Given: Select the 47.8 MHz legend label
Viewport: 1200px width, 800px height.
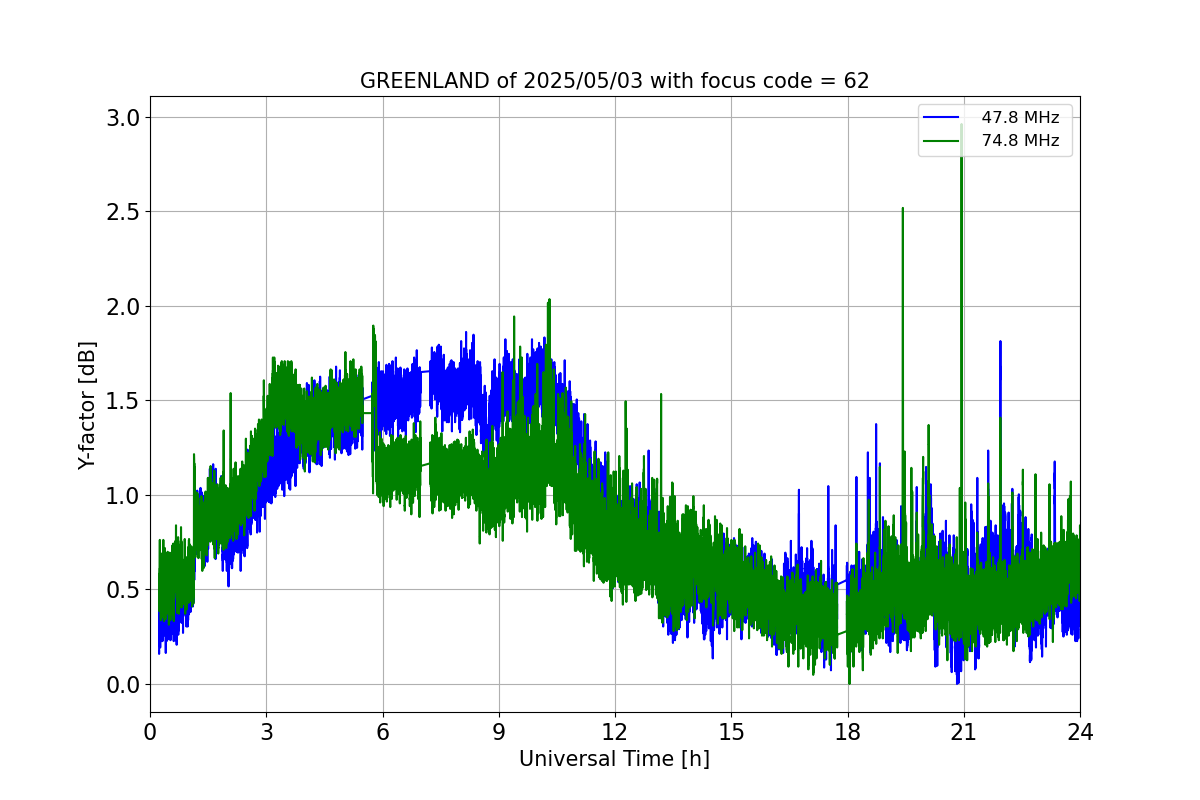Looking at the screenshot, I should point(1020,118).
